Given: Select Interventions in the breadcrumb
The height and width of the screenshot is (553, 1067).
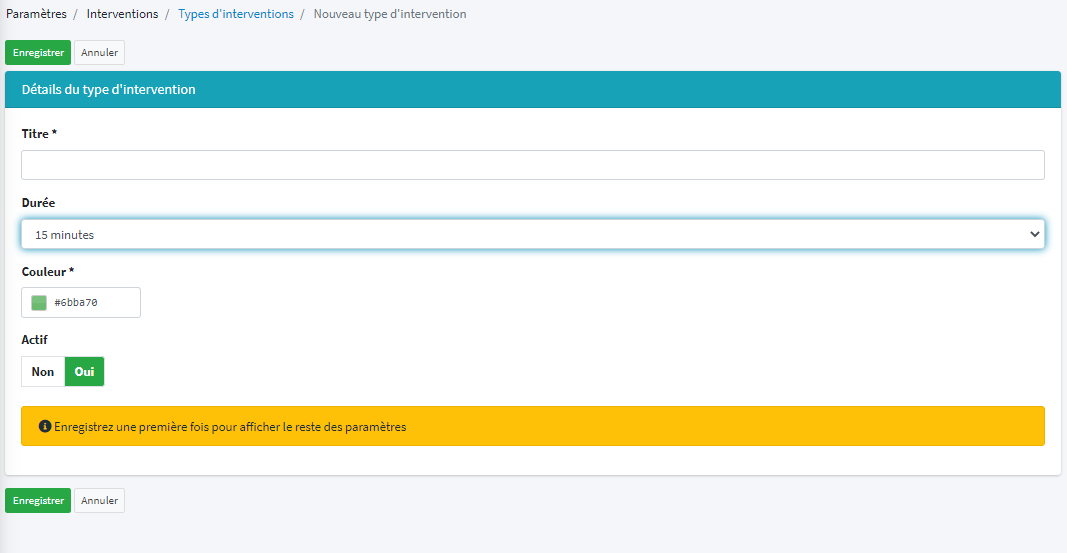Looking at the screenshot, I should click(122, 14).
